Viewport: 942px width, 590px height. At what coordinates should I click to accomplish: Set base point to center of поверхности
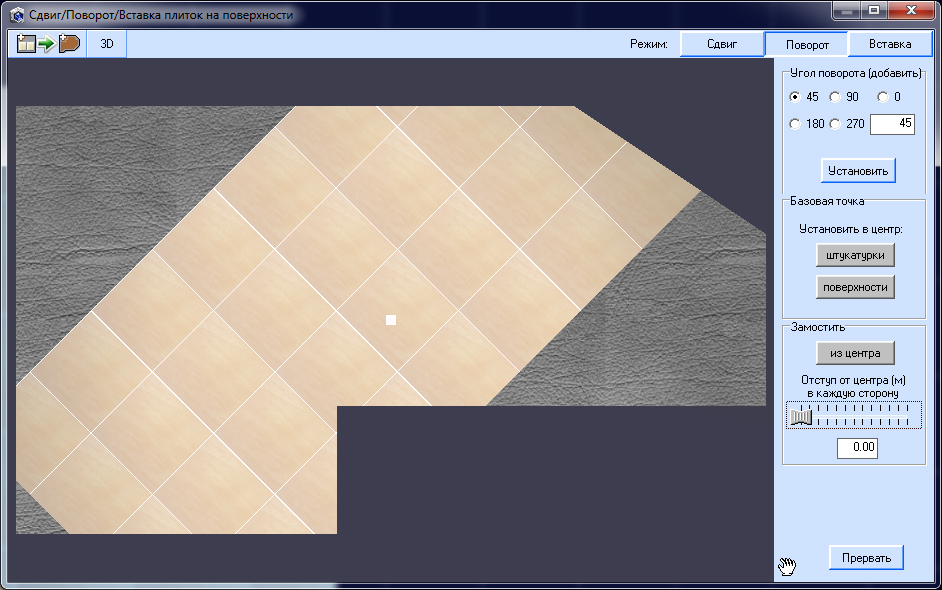(x=855, y=287)
